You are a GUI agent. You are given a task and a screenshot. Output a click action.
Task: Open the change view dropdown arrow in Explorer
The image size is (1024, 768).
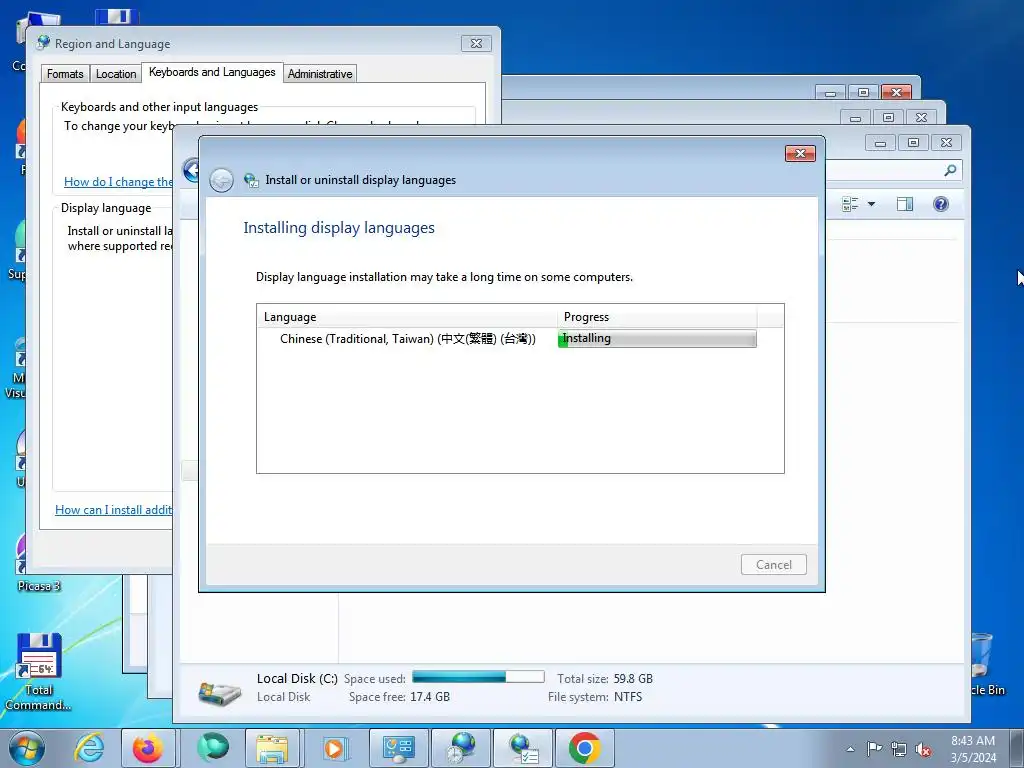pos(871,204)
